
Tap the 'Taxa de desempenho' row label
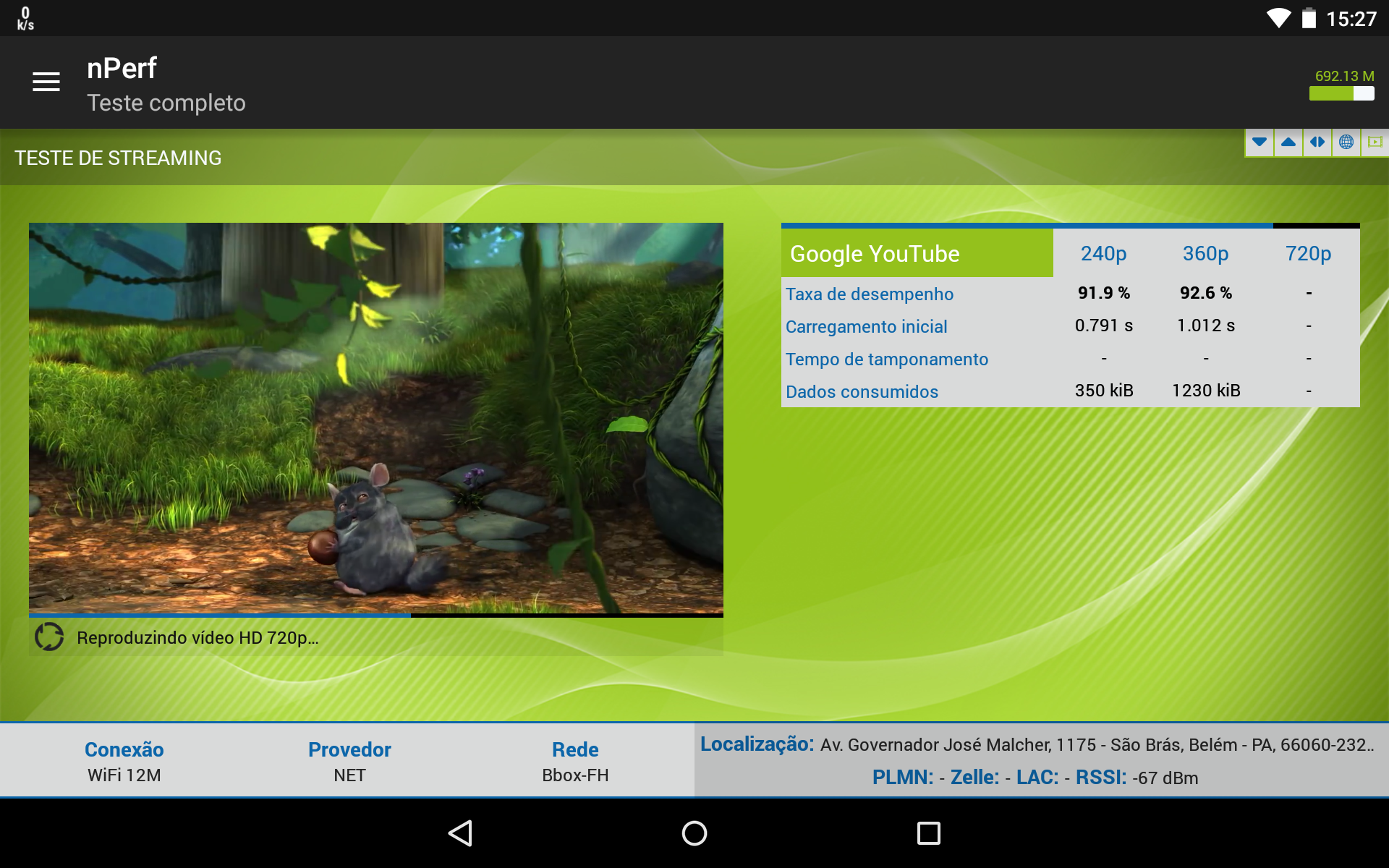870,294
